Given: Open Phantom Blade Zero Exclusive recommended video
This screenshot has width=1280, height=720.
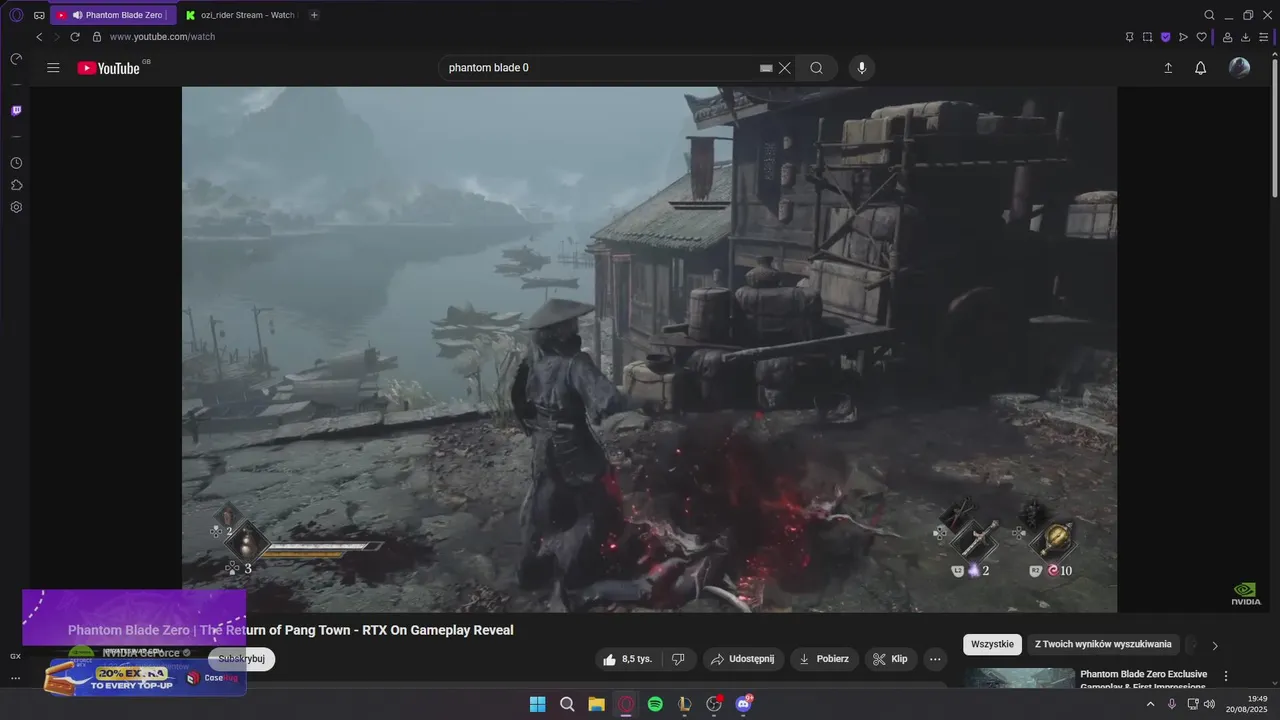Looking at the screenshot, I should (1143, 680).
